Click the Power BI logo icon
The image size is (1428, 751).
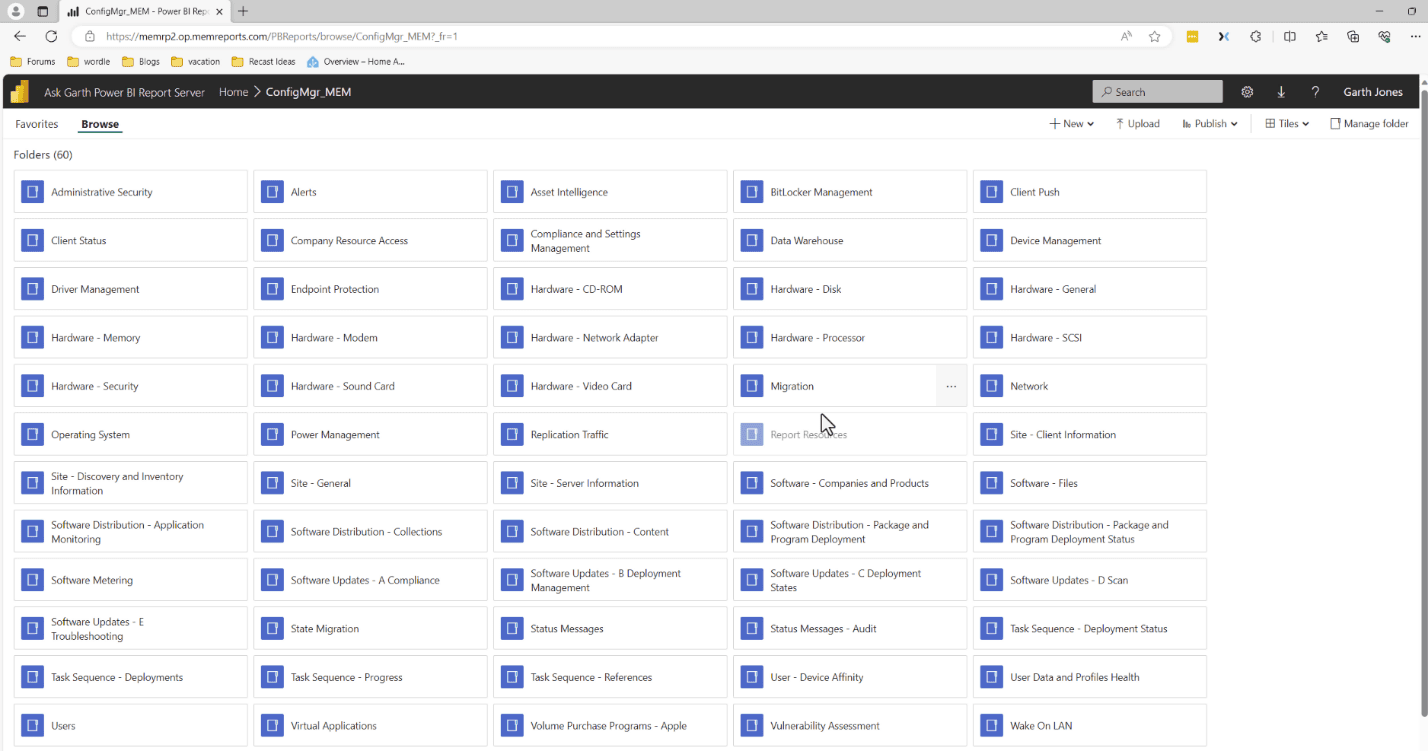pos(19,91)
